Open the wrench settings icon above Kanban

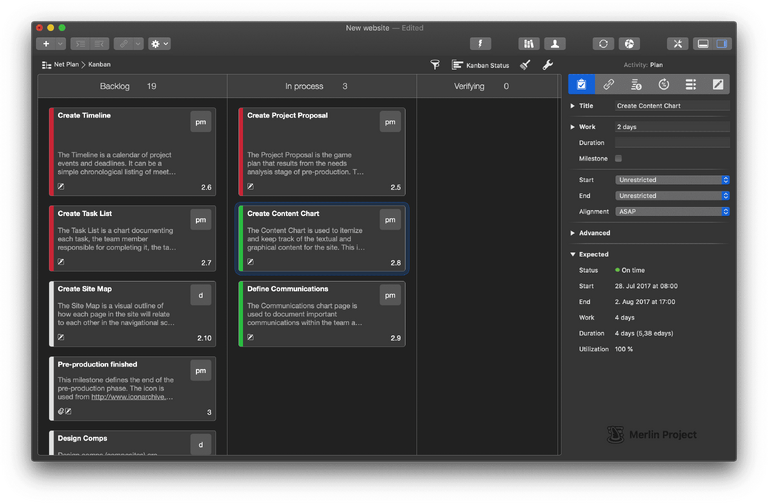547,65
